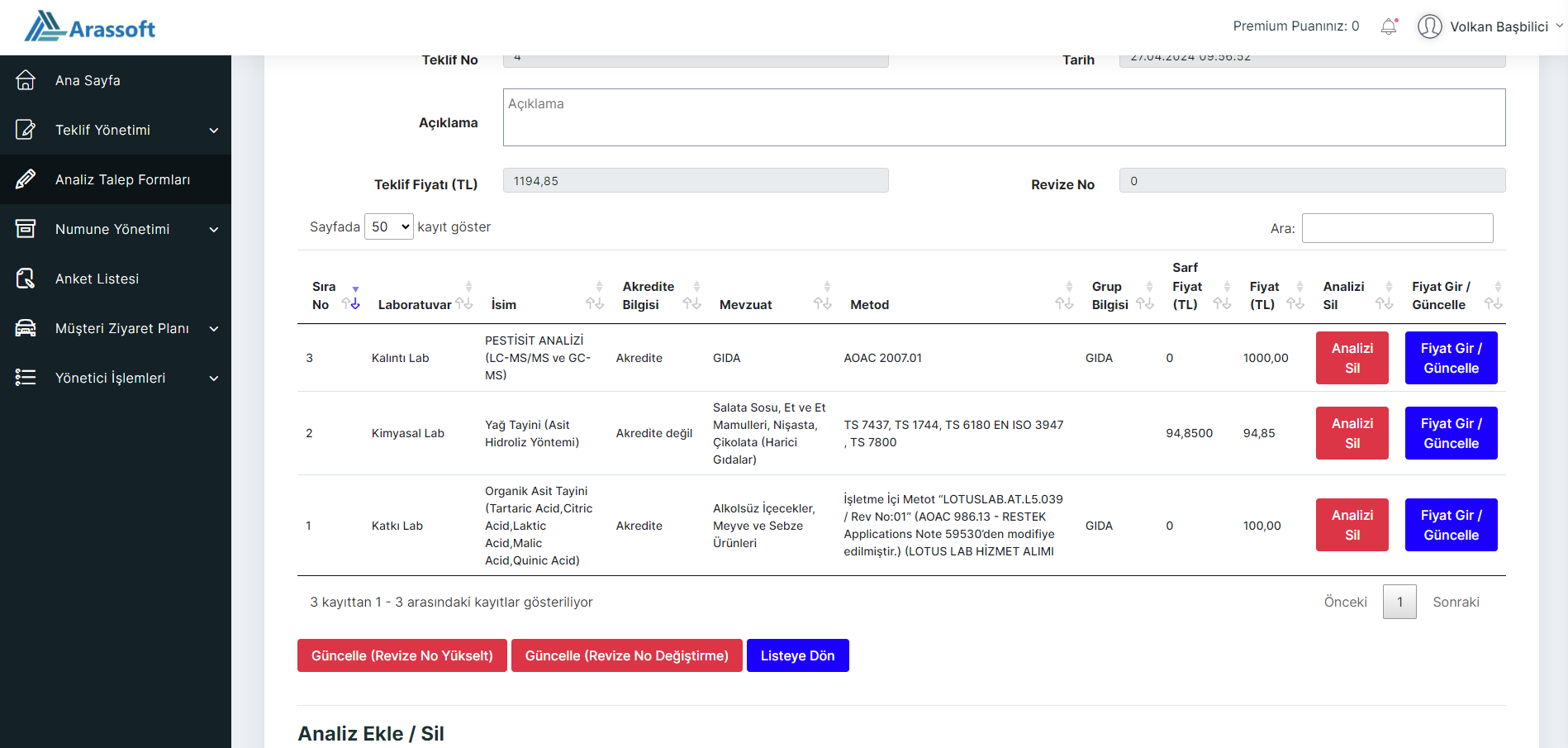Click the Listeye Dön button

pos(798,655)
